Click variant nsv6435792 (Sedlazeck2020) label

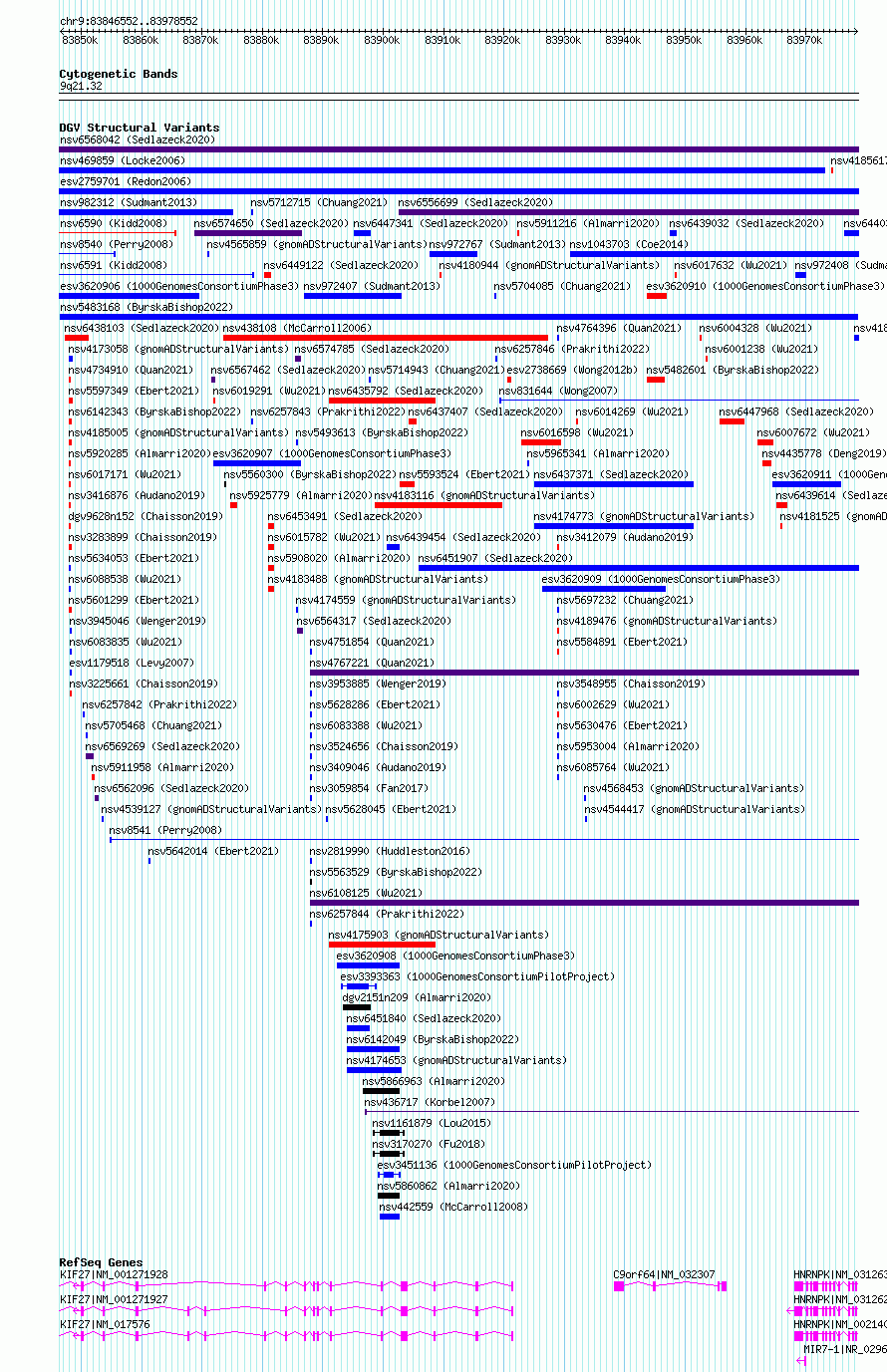click(x=406, y=391)
